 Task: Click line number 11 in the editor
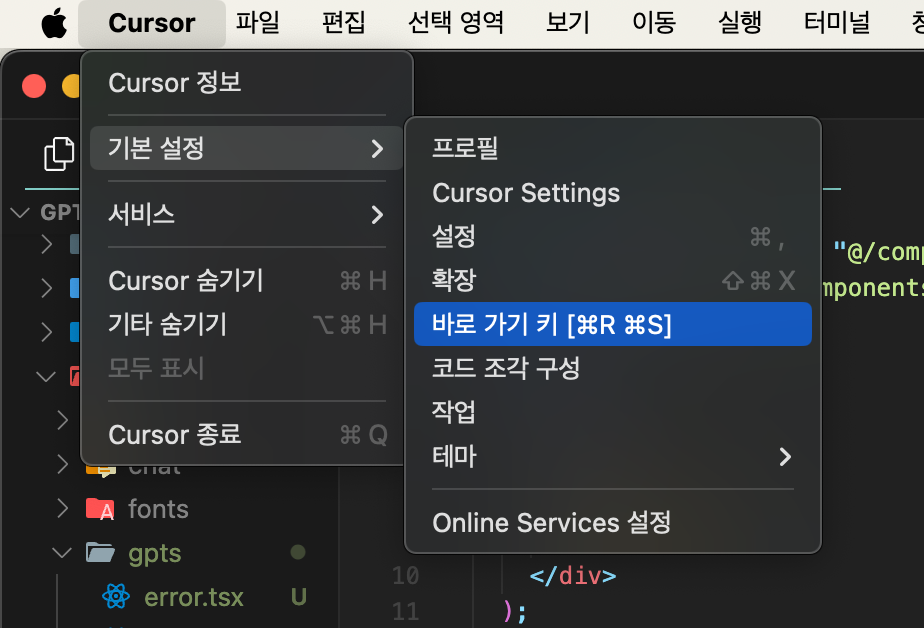pyautogui.click(x=405, y=612)
